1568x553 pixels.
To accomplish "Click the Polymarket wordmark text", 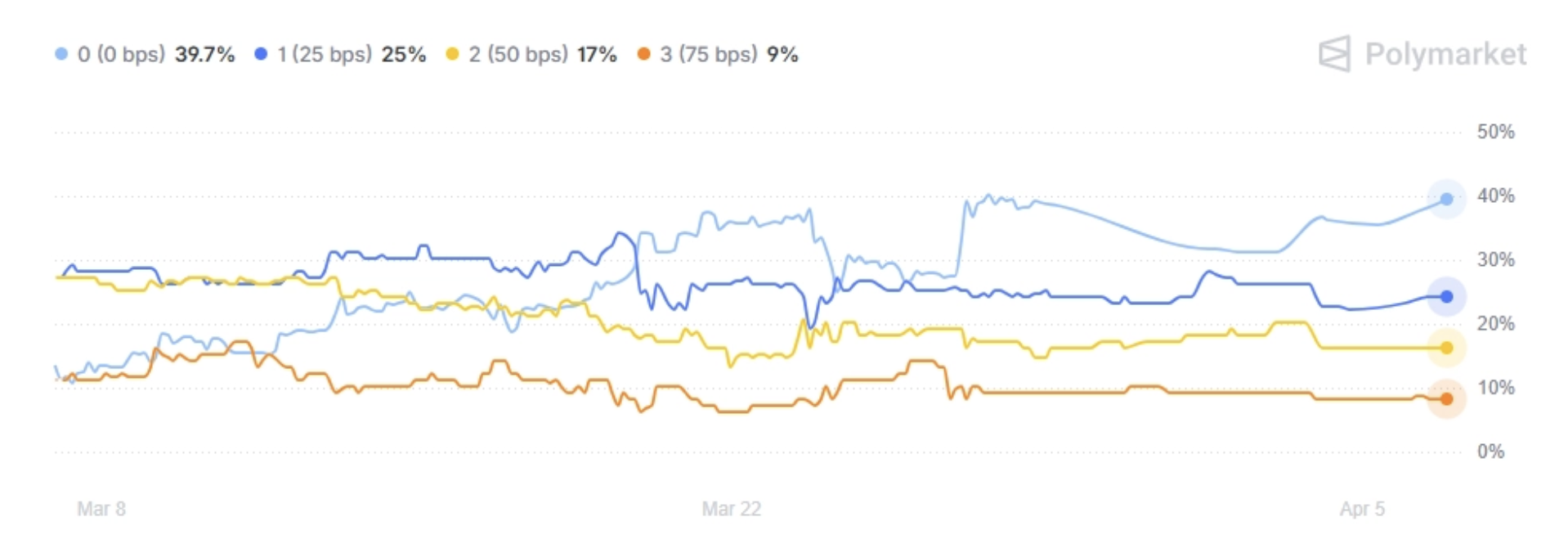I will [1445, 54].
